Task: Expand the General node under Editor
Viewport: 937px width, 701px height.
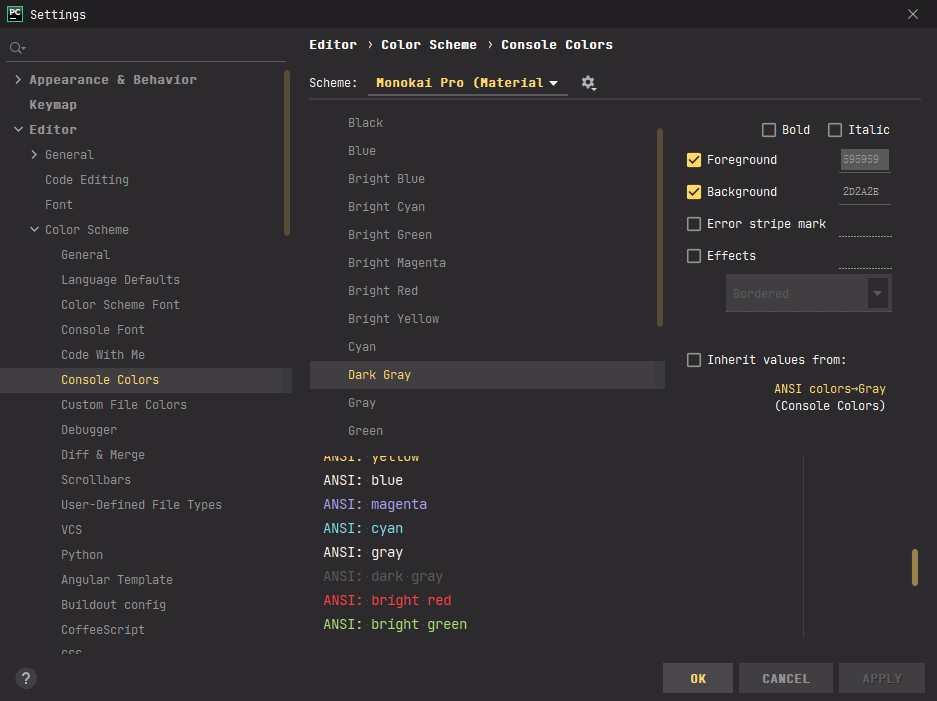Action: 35,155
